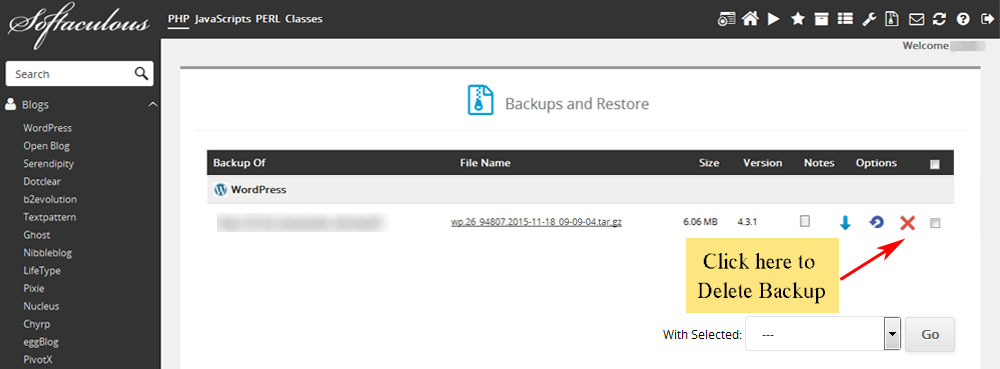This screenshot has height=369, width=1000.
Task: Tick the select-all checkbox in table header
Action: click(x=935, y=164)
